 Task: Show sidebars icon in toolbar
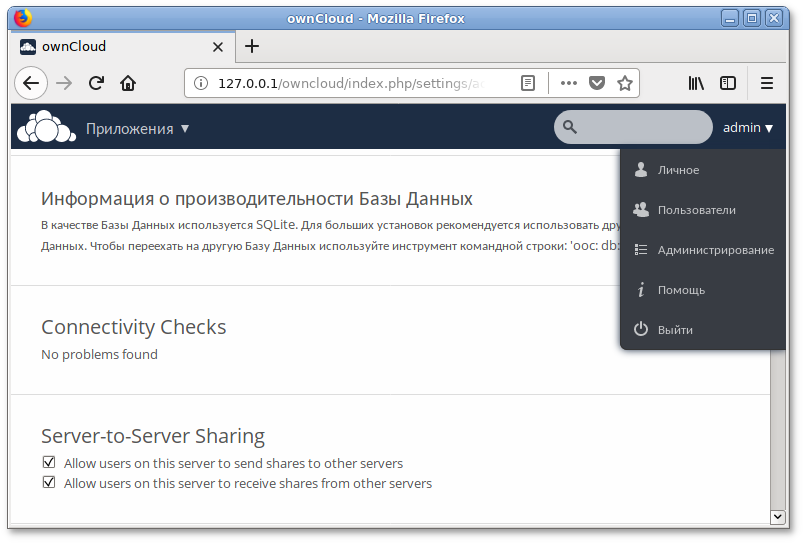click(729, 83)
